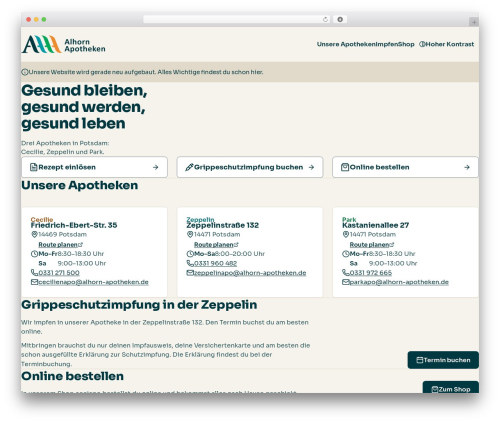Toggle Hoher Kontrast mode
Screen dimensions: 500x423
tap(446, 44)
